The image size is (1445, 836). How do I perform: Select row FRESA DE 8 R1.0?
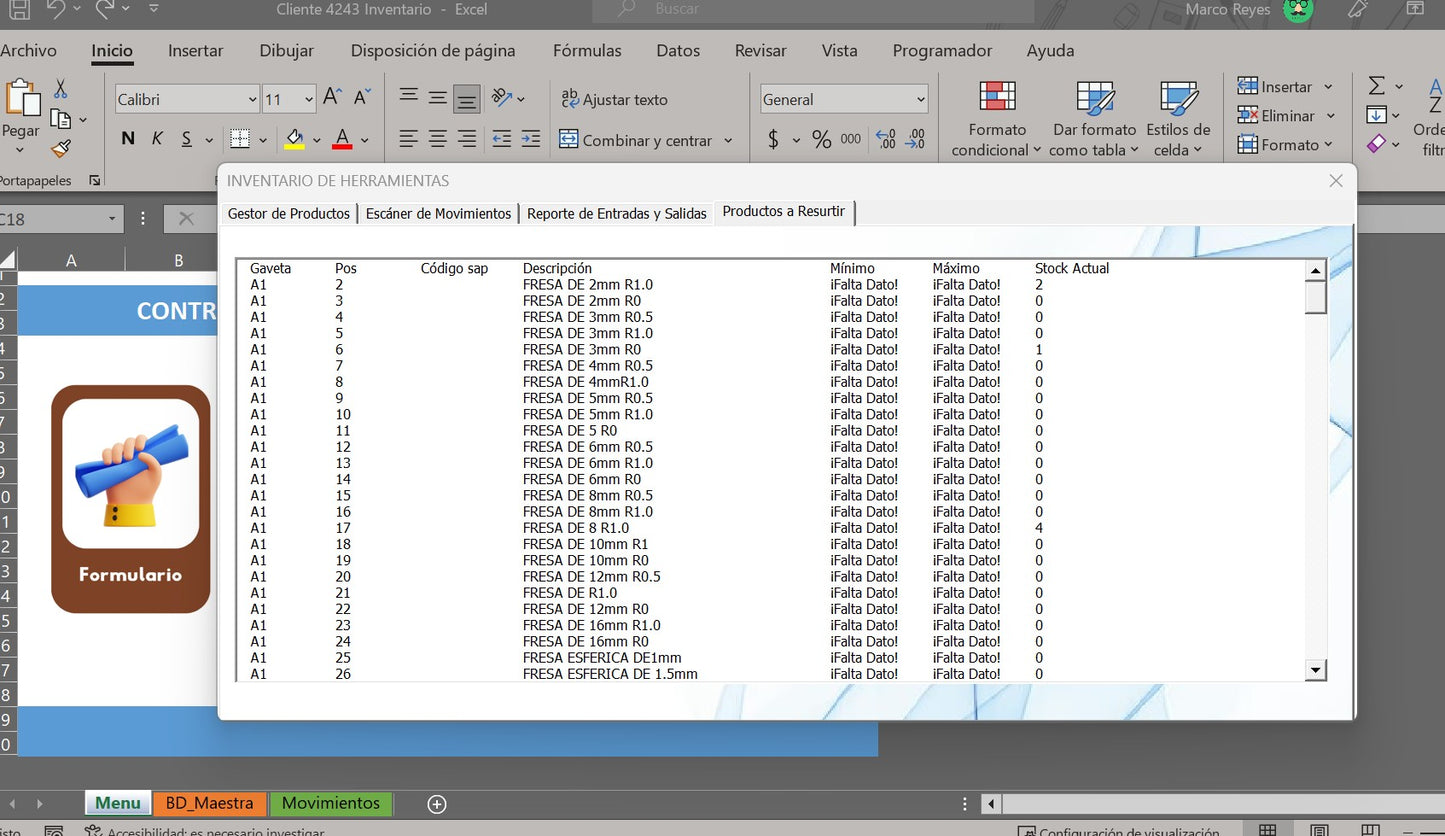click(x=771, y=528)
